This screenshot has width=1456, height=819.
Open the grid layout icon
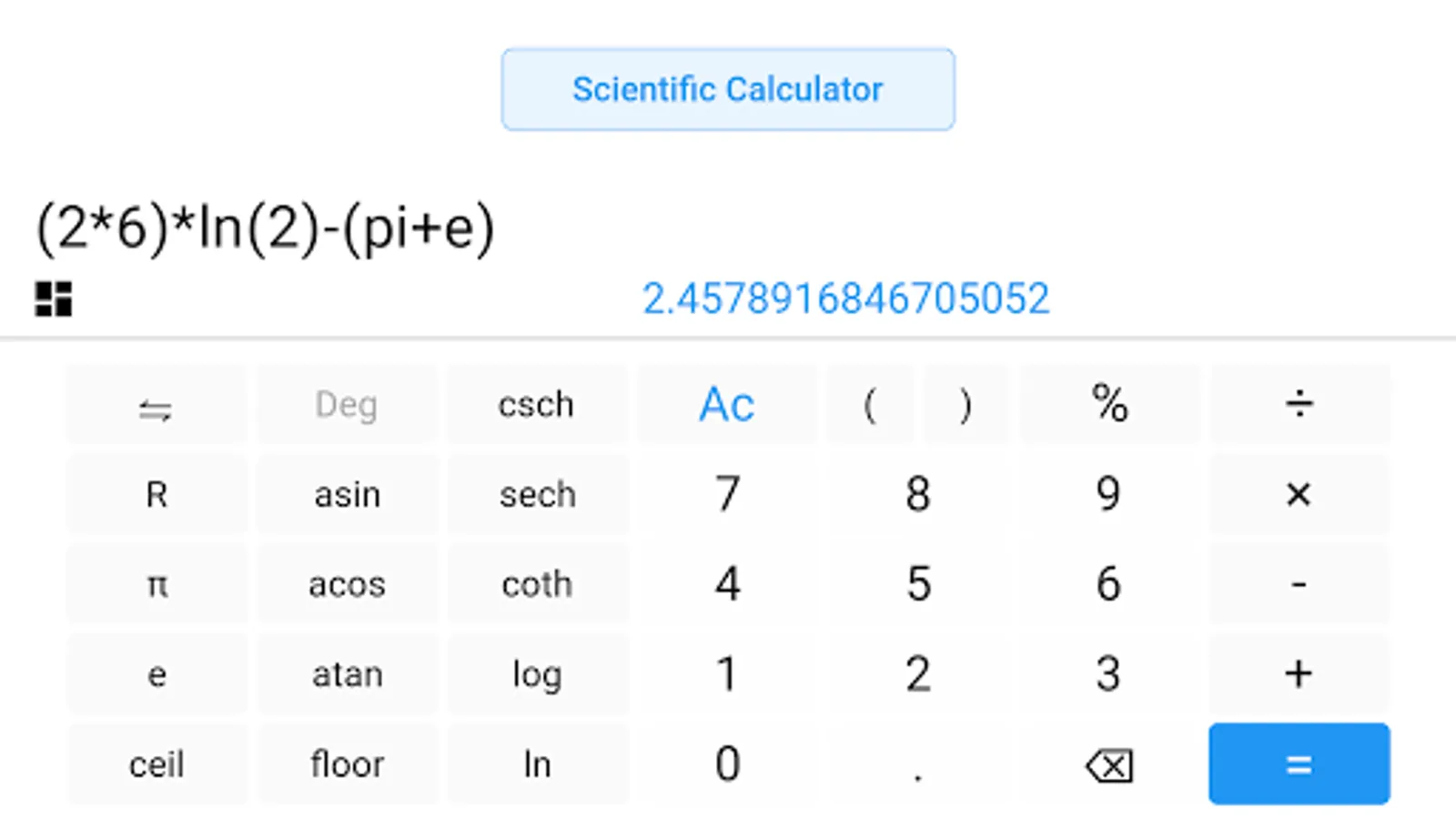(x=53, y=298)
